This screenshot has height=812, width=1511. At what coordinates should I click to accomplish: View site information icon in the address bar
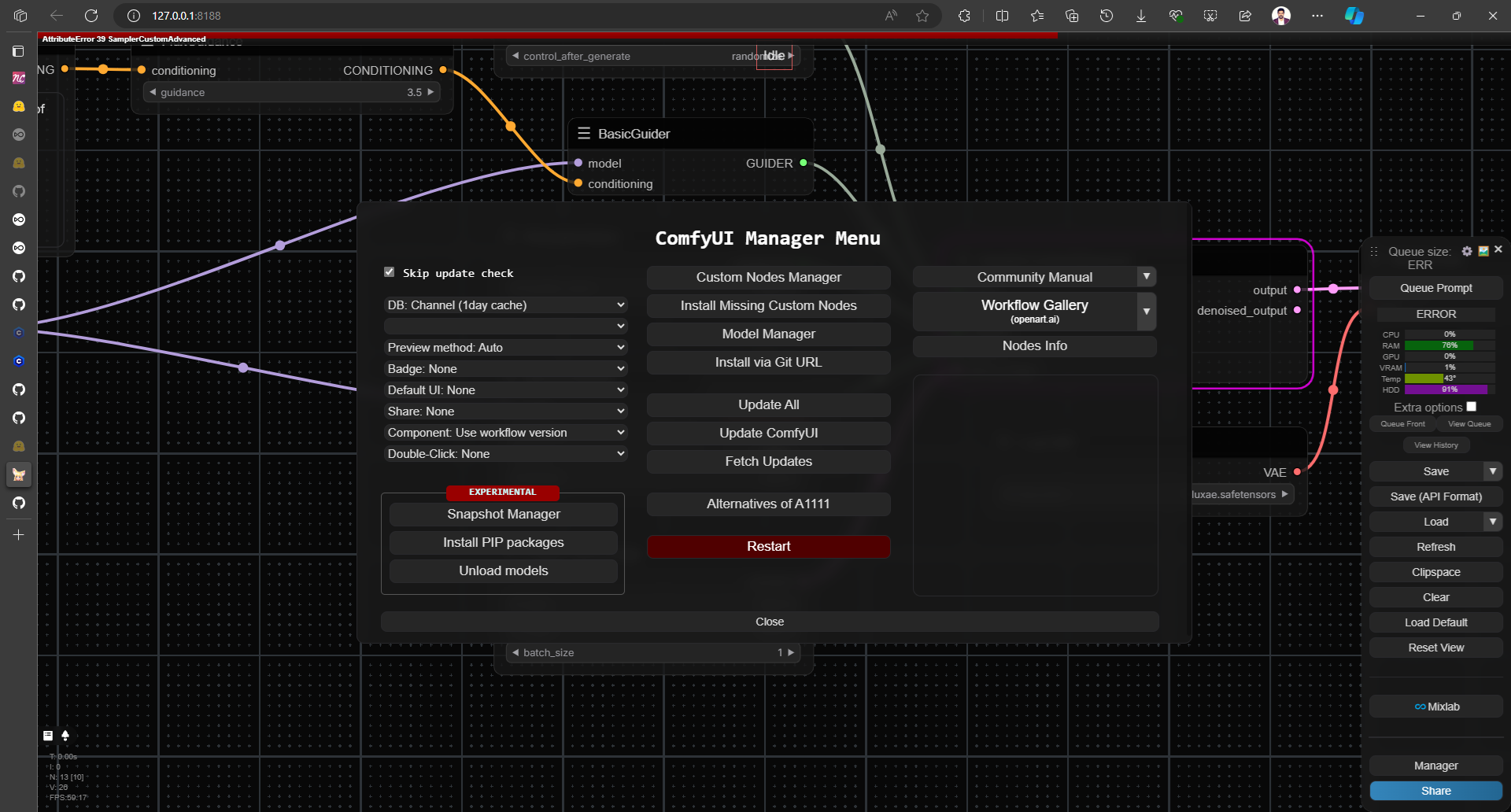pos(134,16)
